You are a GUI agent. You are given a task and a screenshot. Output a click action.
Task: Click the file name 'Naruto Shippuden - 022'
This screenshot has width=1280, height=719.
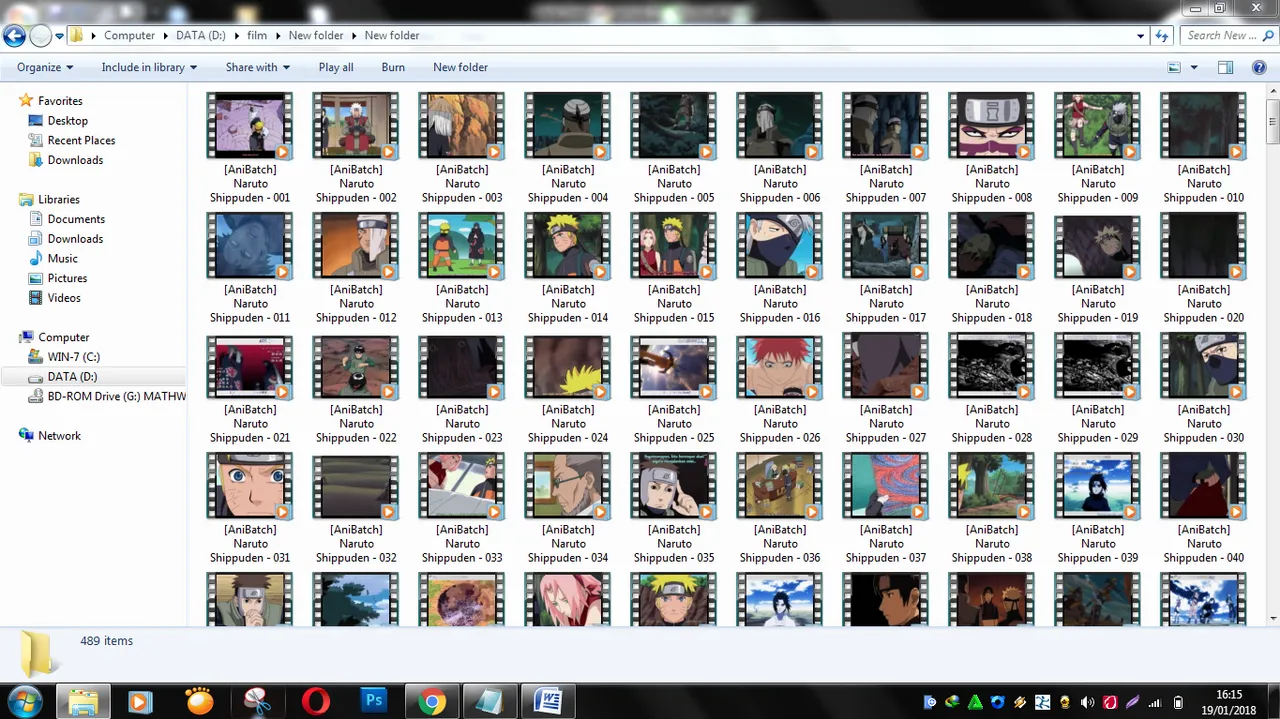click(356, 424)
